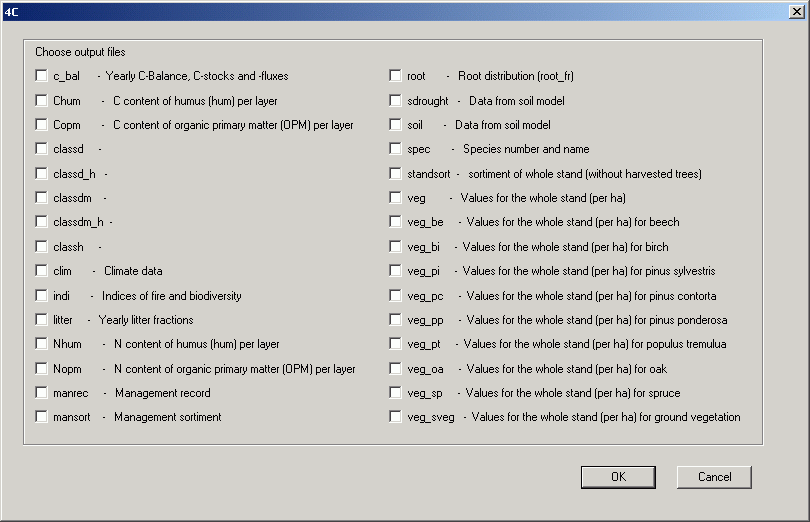Enable veg_sveg ground vegetation output
810x522 pixels.
[396, 417]
